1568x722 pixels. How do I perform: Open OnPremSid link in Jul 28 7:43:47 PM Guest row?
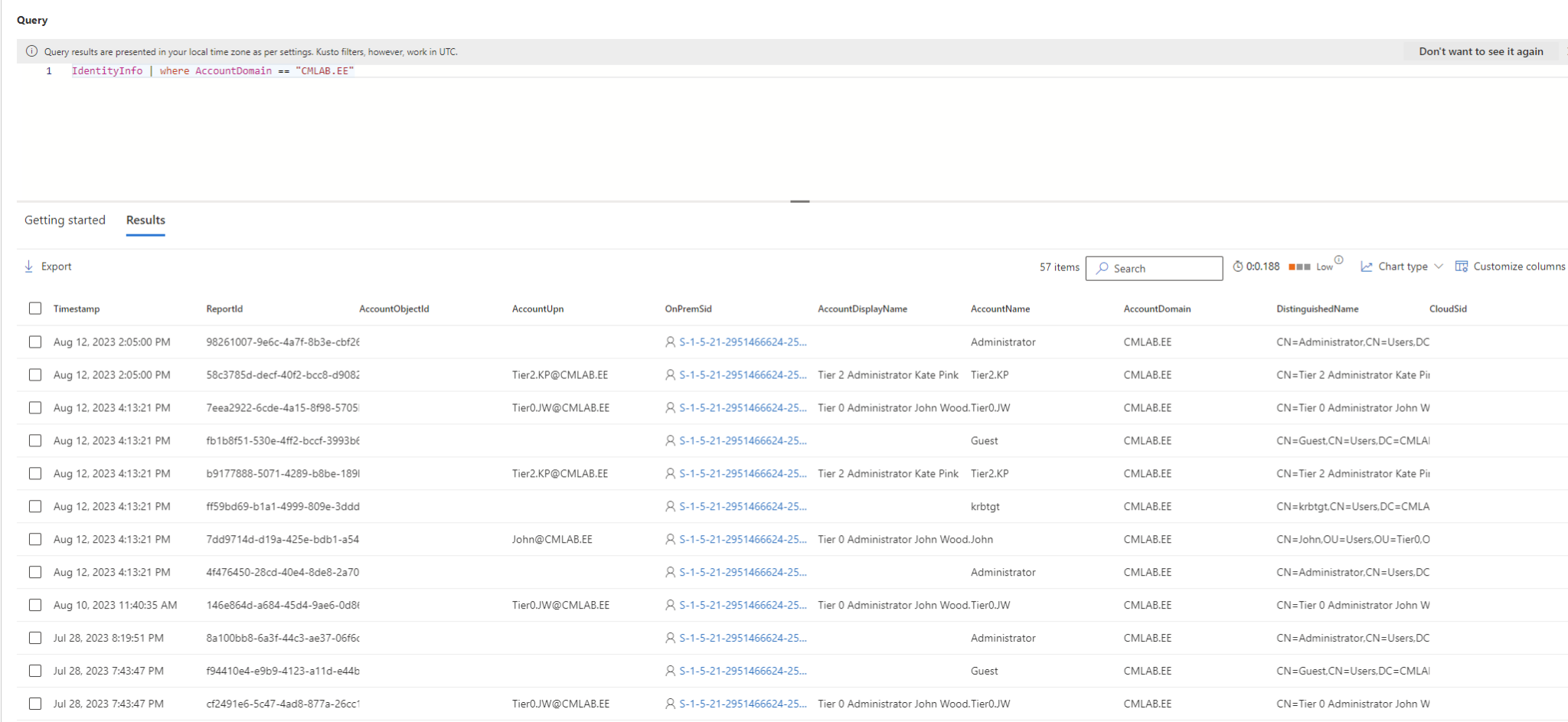click(x=743, y=671)
